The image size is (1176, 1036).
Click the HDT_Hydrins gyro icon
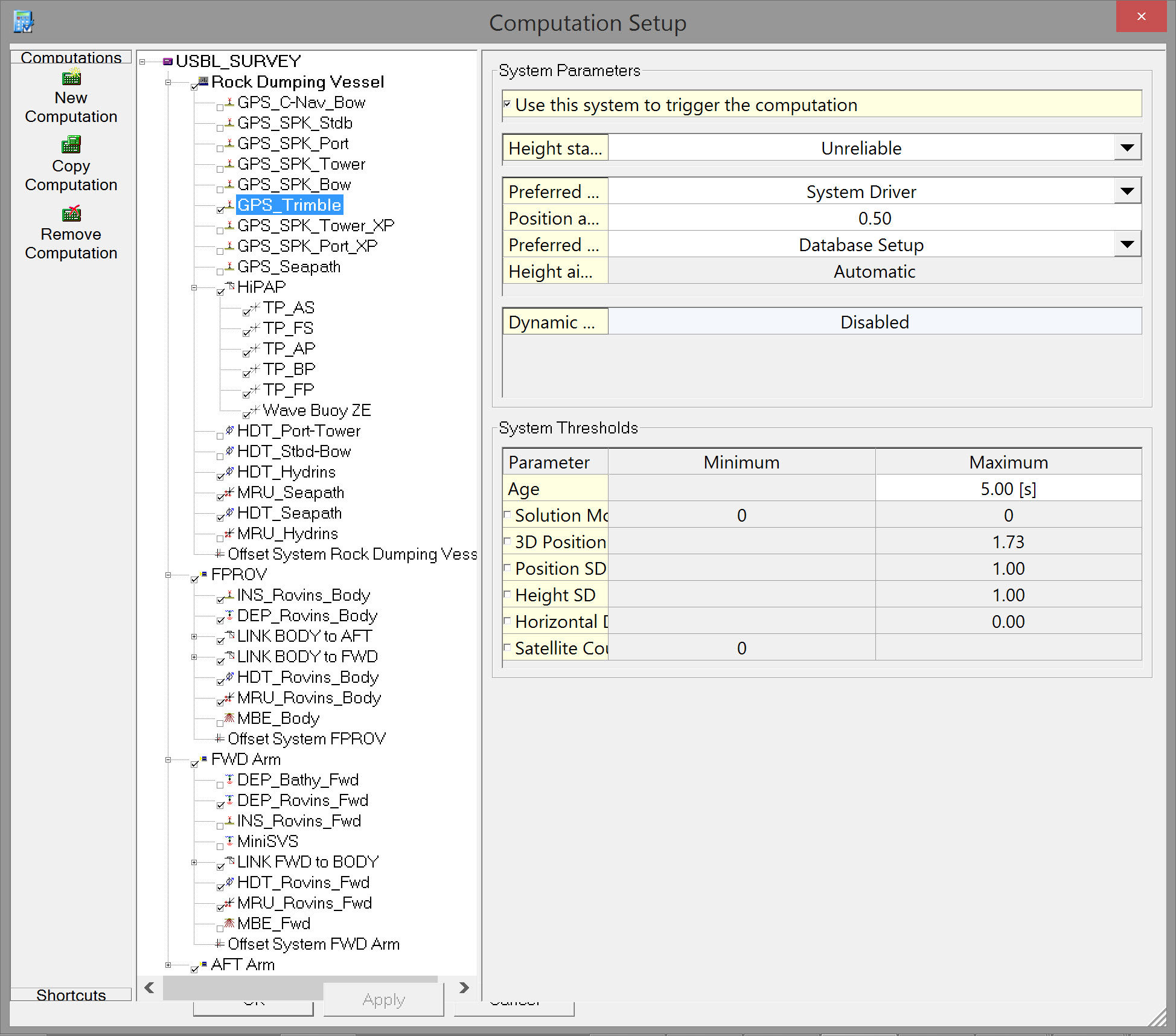pos(229,472)
